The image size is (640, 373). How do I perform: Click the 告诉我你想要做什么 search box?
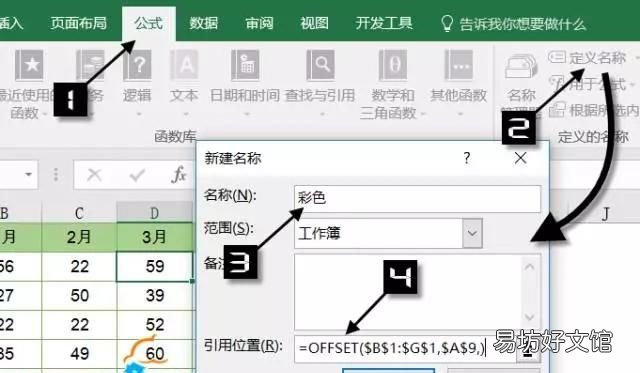click(523, 24)
